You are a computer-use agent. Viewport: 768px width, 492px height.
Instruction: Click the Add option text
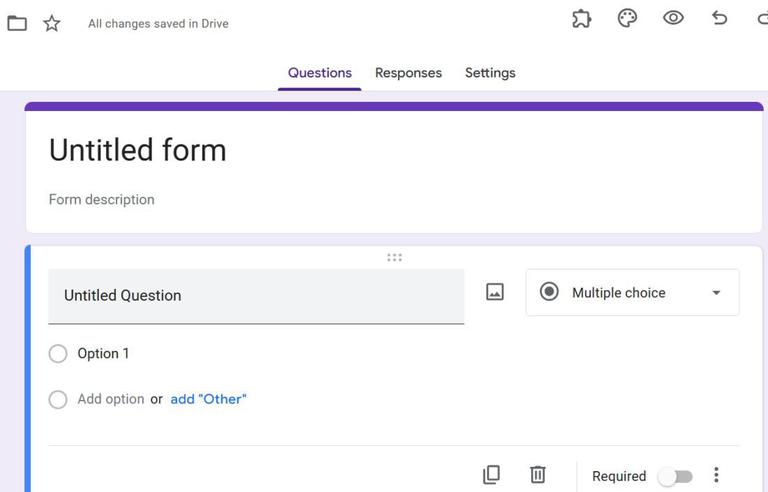click(111, 399)
